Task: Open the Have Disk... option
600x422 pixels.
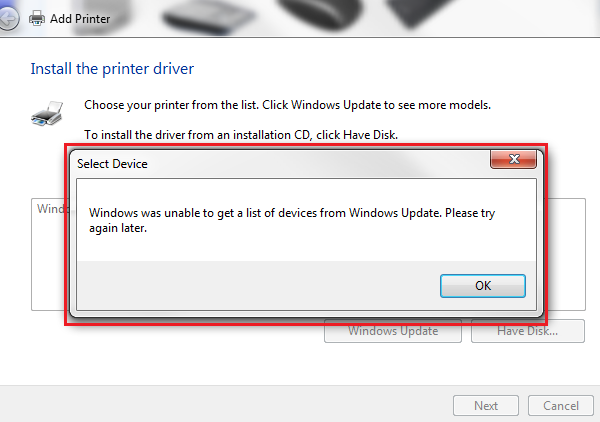Action: (x=528, y=331)
